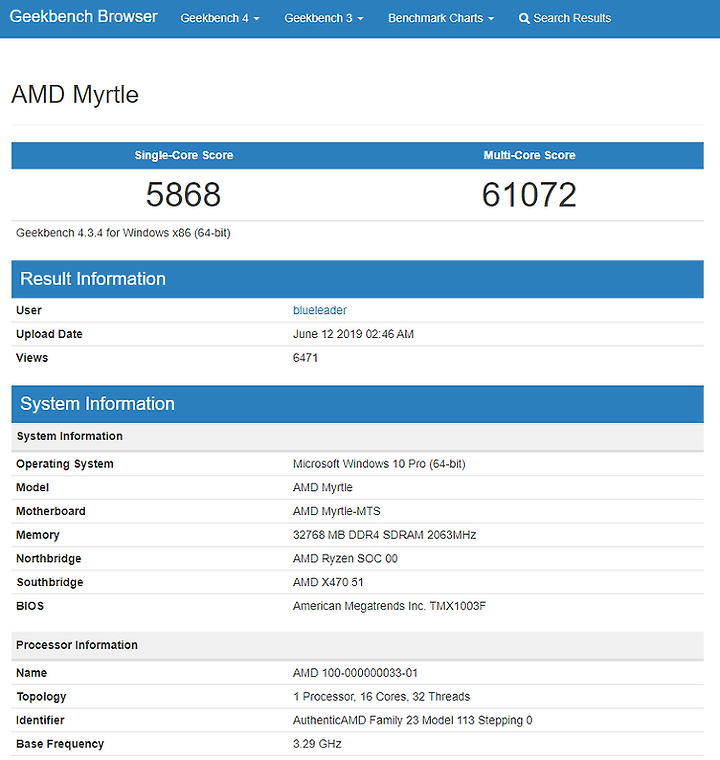Select the single-core score 5868
Image resolution: width=720 pixels, height=760 pixels.
[x=183, y=195]
